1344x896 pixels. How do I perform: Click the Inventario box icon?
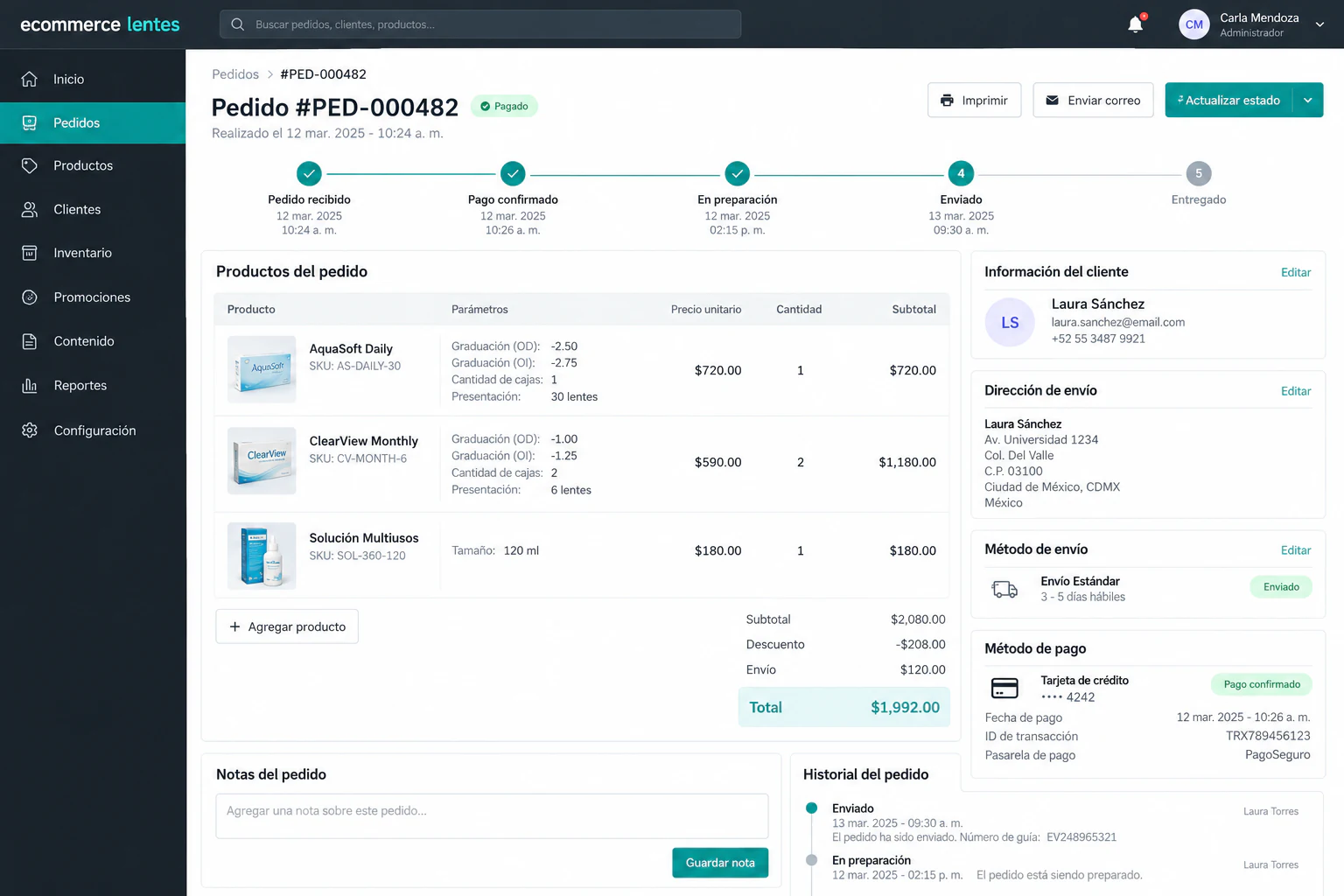[30, 253]
